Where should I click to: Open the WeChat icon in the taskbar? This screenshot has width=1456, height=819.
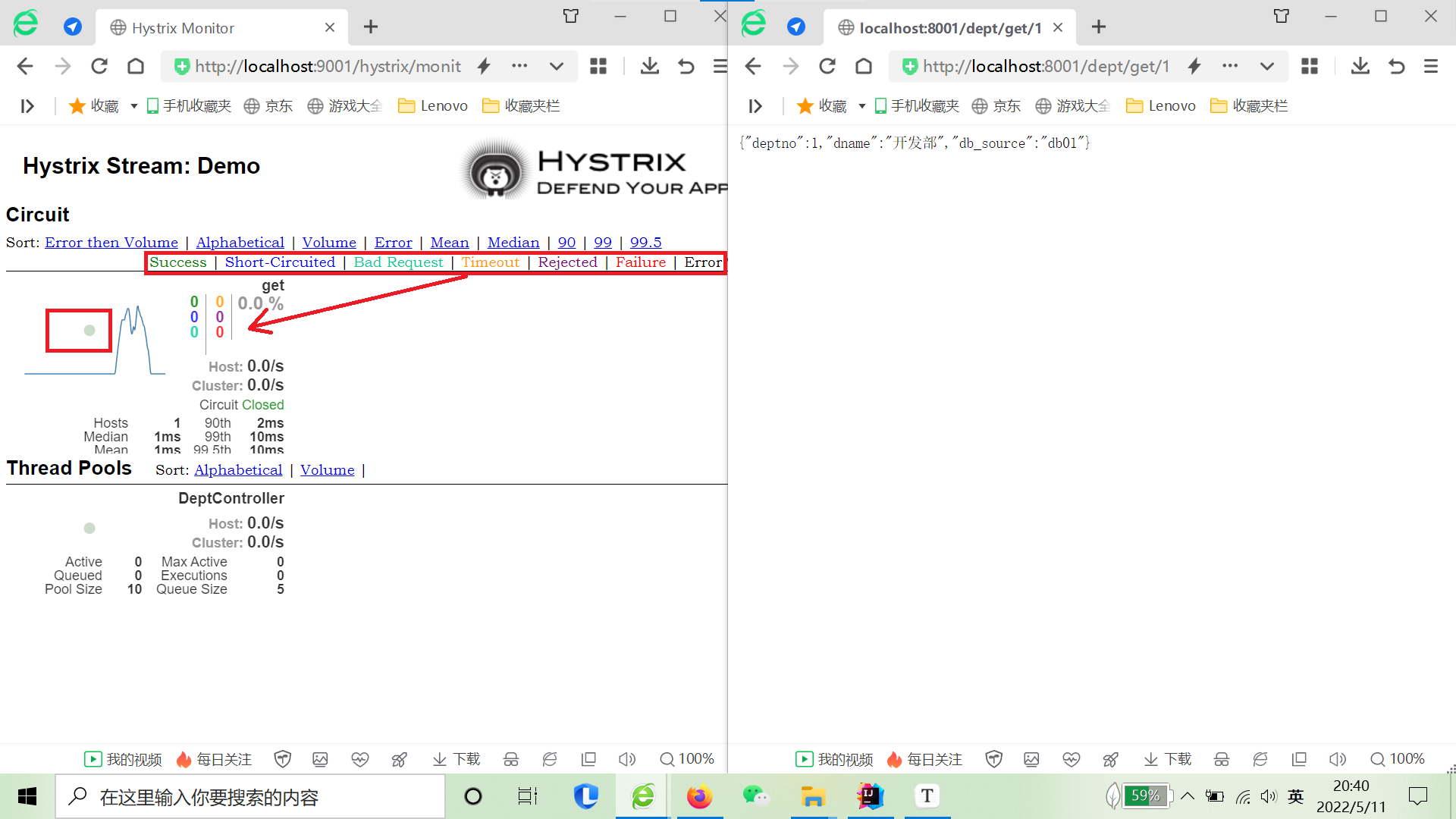(x=755, y=796)
